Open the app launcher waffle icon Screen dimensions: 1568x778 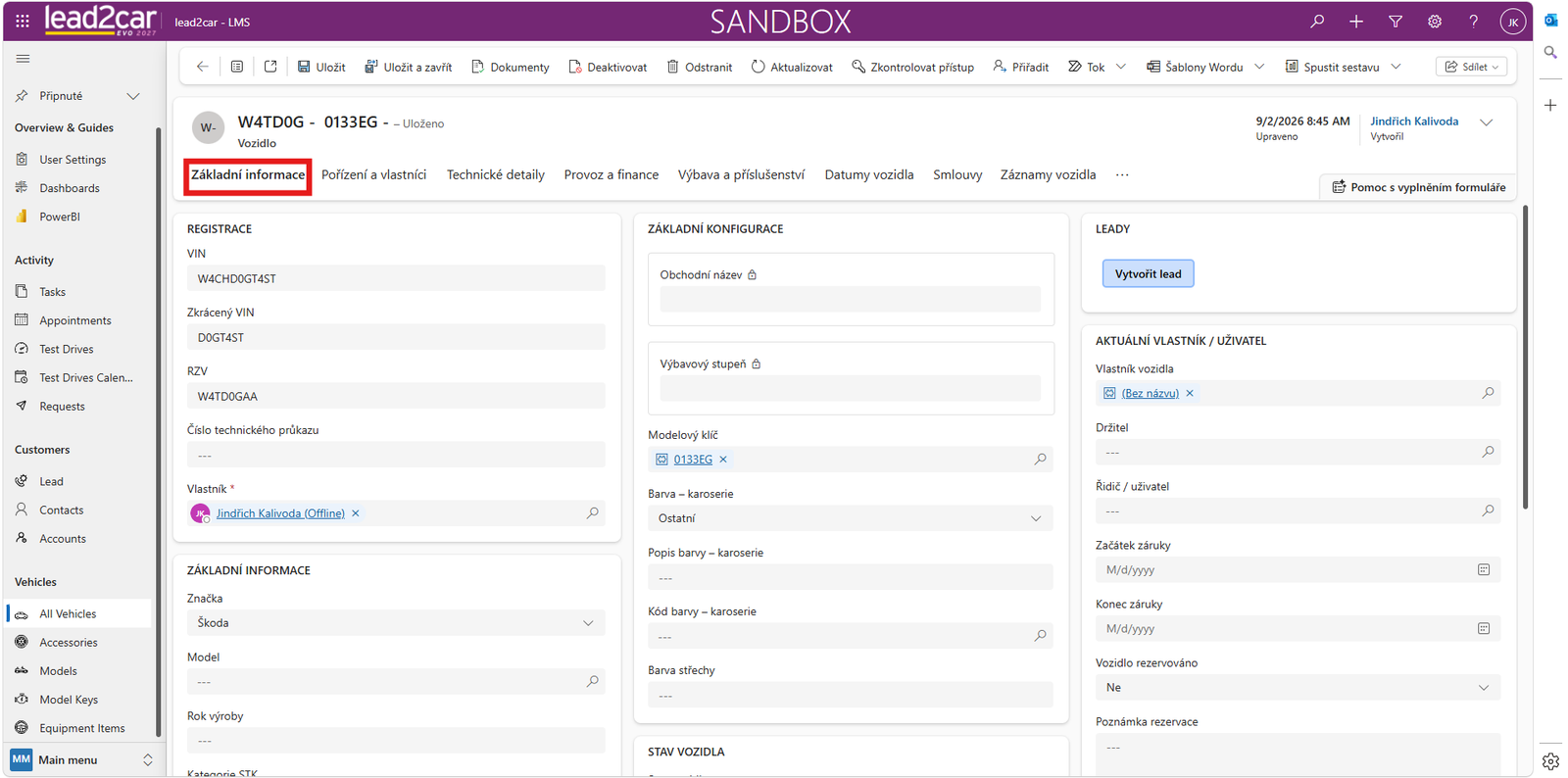(x=23, y=21)
